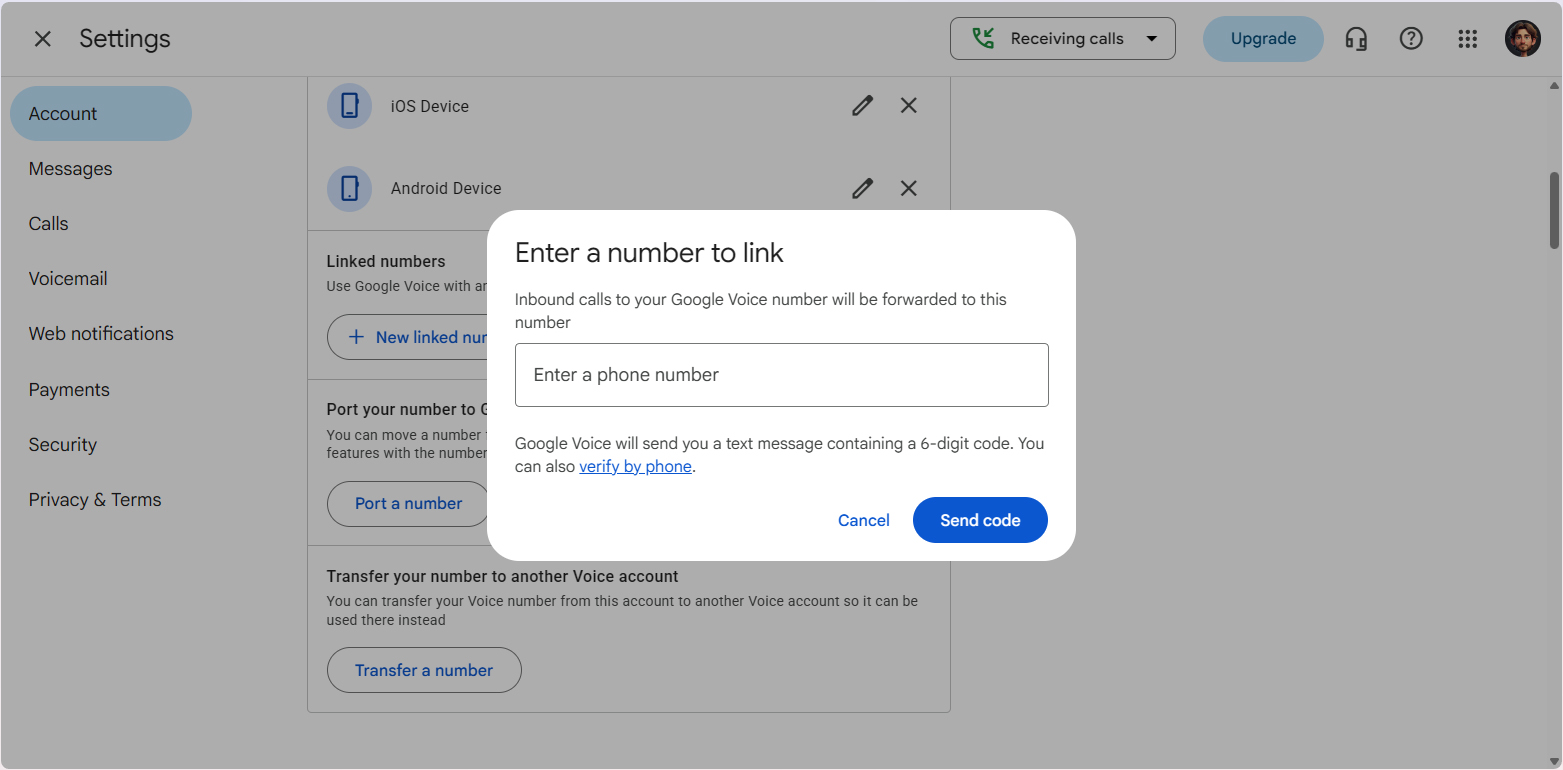Click the Send code button
This screenshot has width=1563, height=770.
point(980,520)
